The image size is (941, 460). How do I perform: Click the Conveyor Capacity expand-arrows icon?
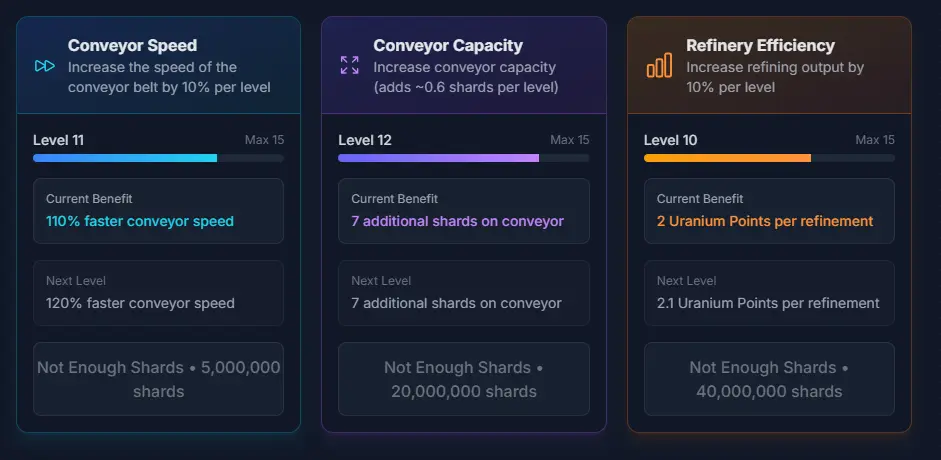pos(350,65)
